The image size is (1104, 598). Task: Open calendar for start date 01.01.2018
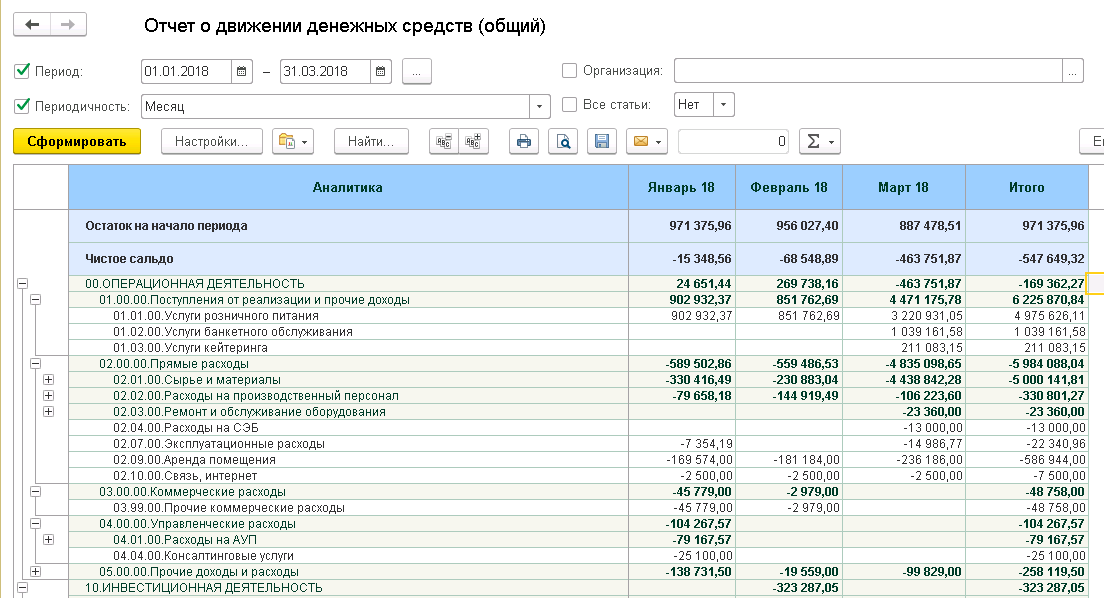point(241,71)
